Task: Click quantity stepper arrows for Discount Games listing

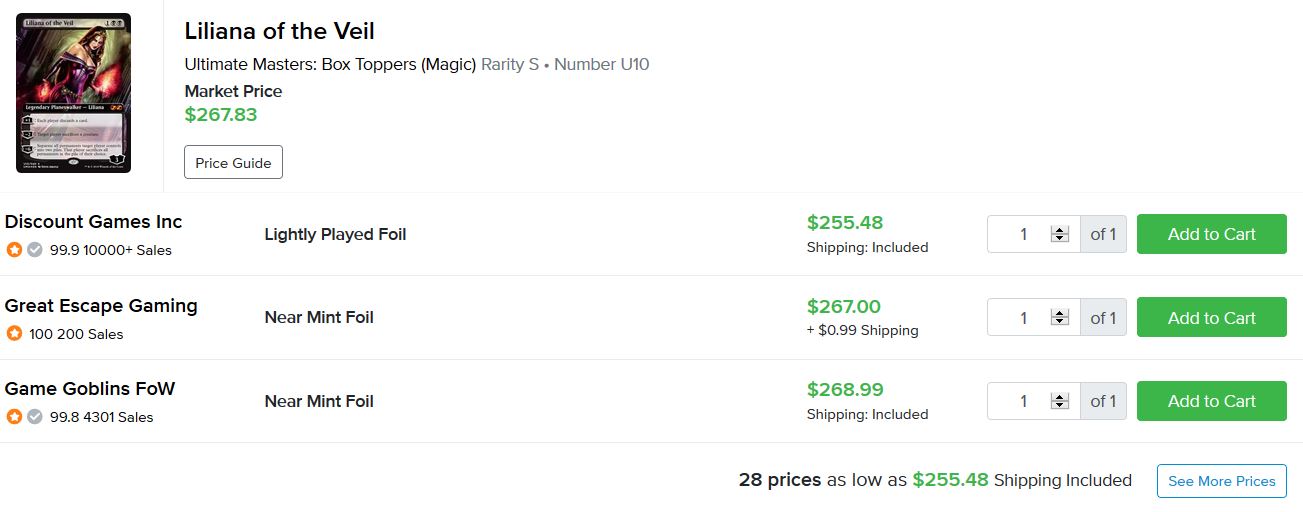Action: pos(1059,234)
